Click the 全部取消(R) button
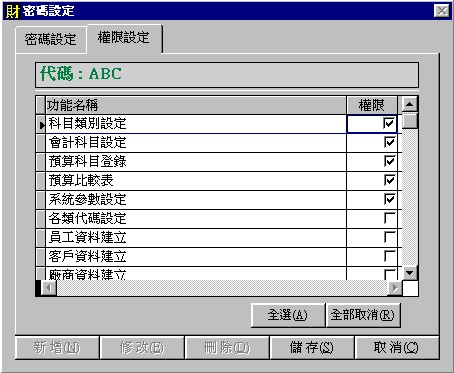 363,315
